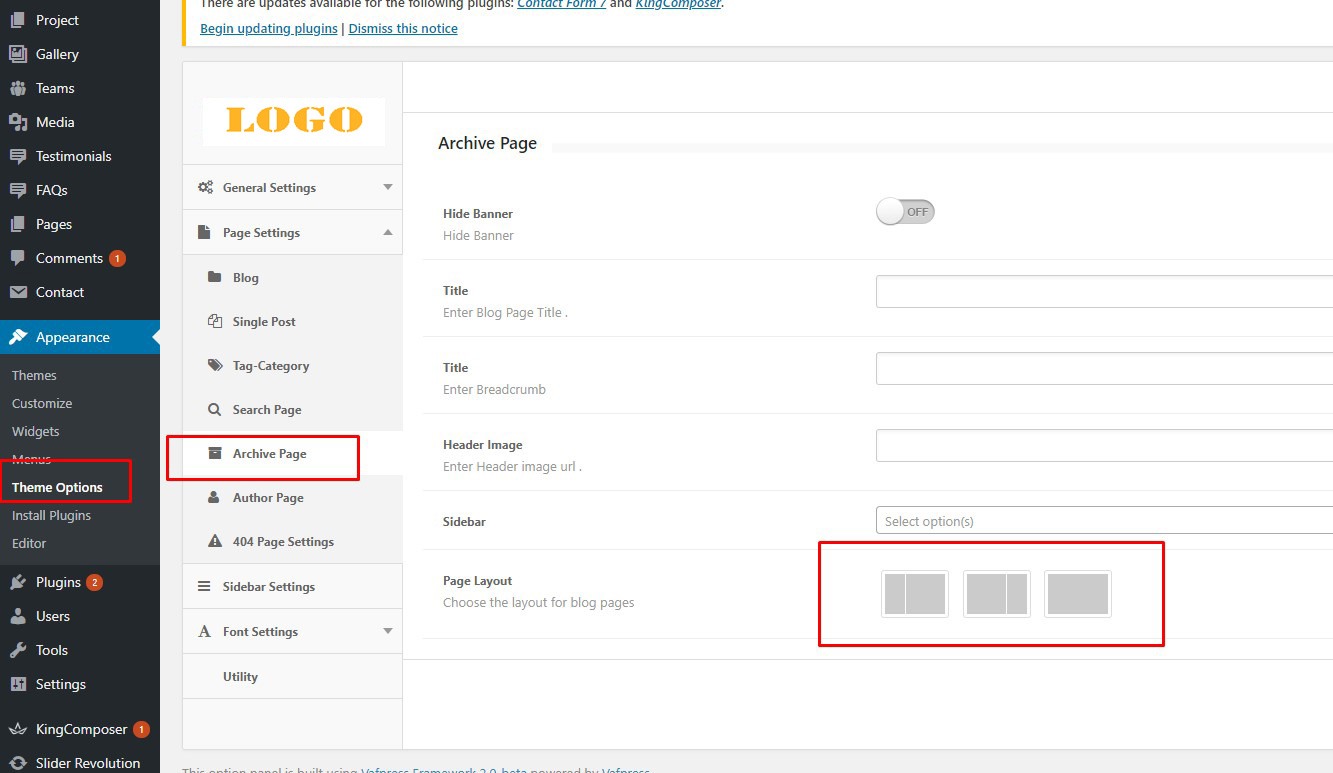Click the Slider Revolution refresh icon
The image size is (1333, 773).
tap(18, 763)
